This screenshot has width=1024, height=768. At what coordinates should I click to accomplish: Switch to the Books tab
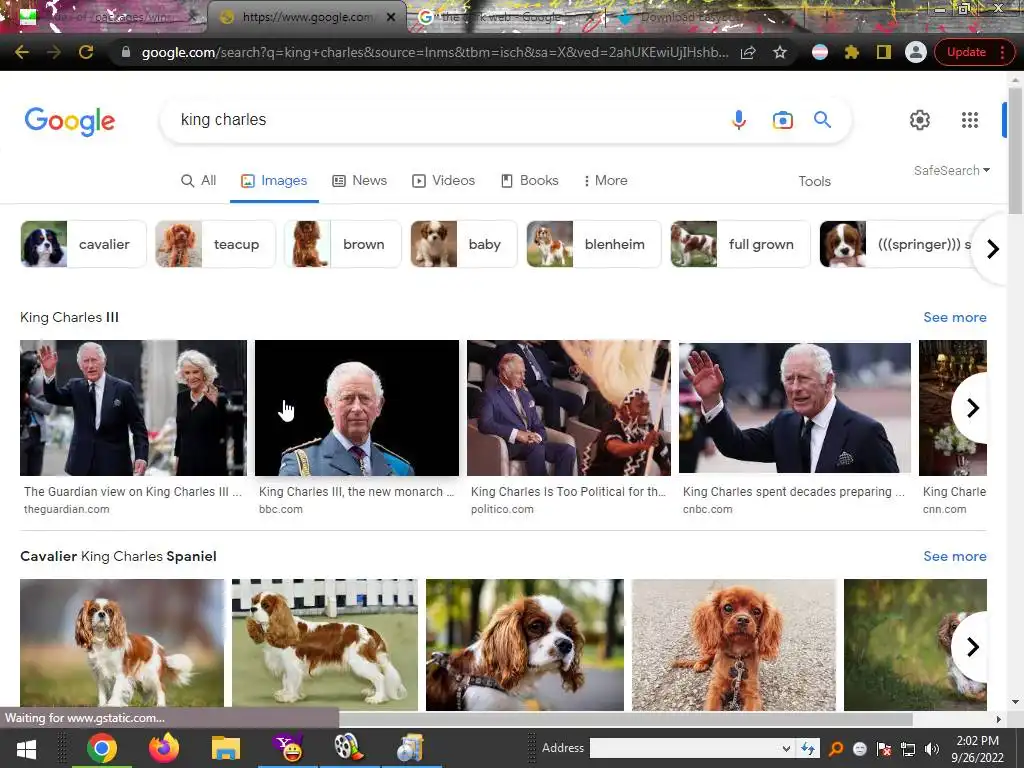(x=530, y=181)
